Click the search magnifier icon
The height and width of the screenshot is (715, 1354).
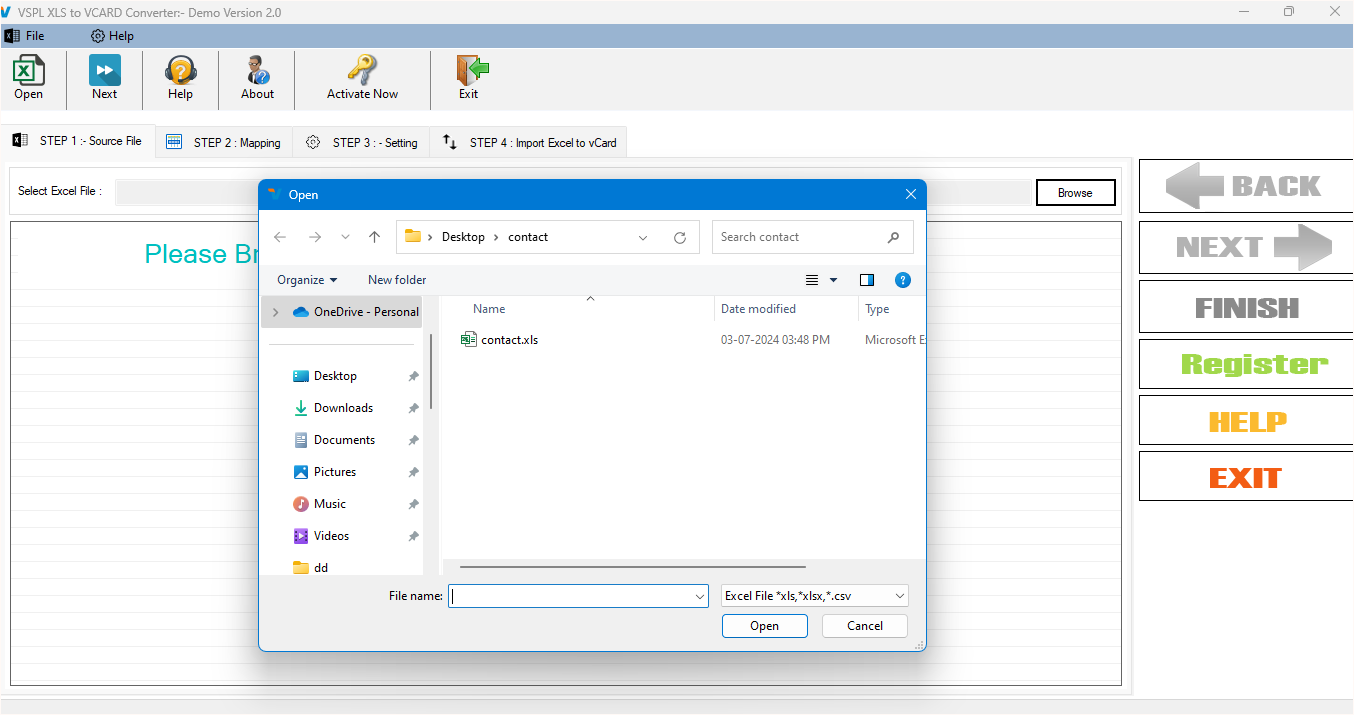(x=893, y=237)
